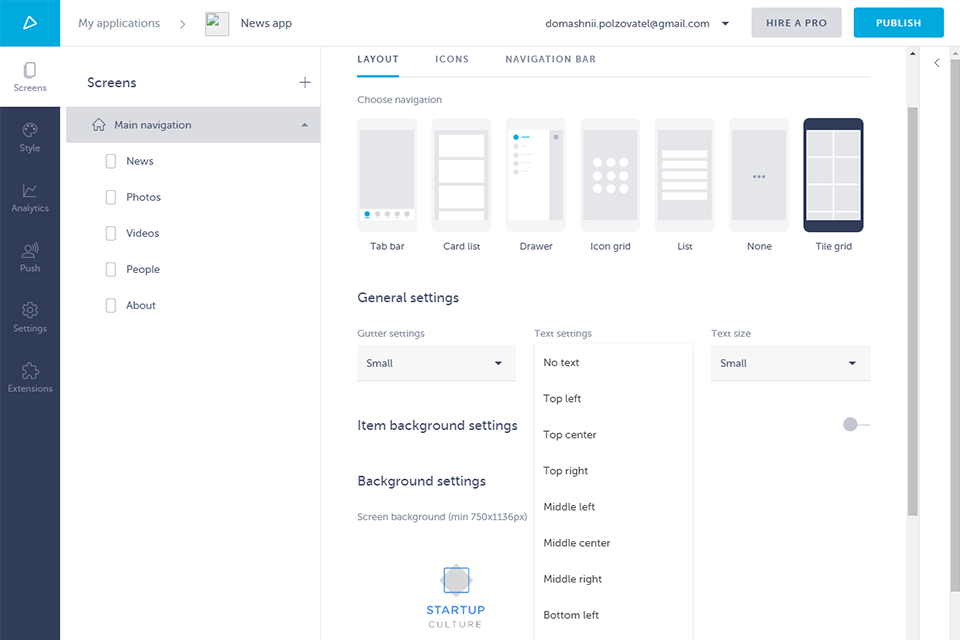Add a new screen with plus icon
Image resolution: width=960 pixels, height=640 pixels.
[x=305, y=82]
